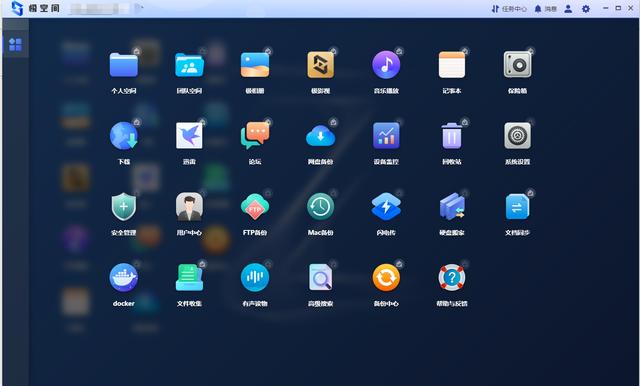Maximize the 极空间 window
Viewport: 640px width, 386px height.
click(x=618, y=8)
